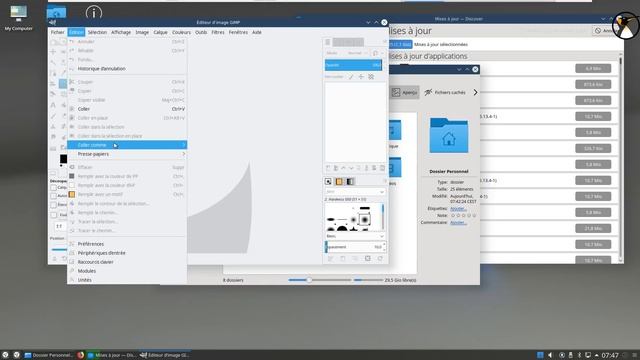The height and width of the screenshot is (360, 640).
Task: Open the Sélection menu in GIMP
Action: pyautogui.click(x=97, y=32)
